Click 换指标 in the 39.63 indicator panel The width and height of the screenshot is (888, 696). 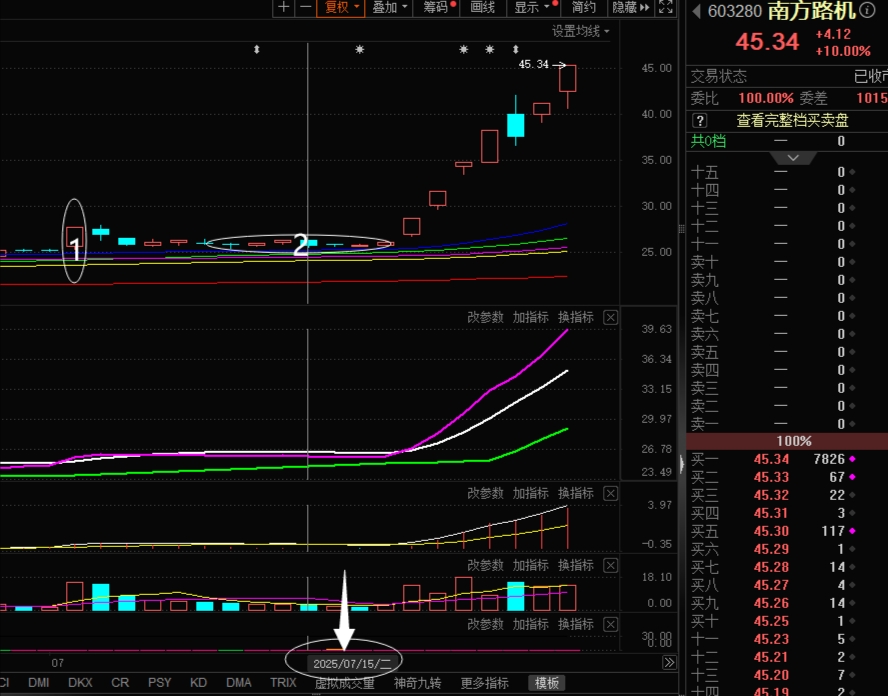click(x=576, y=317)
